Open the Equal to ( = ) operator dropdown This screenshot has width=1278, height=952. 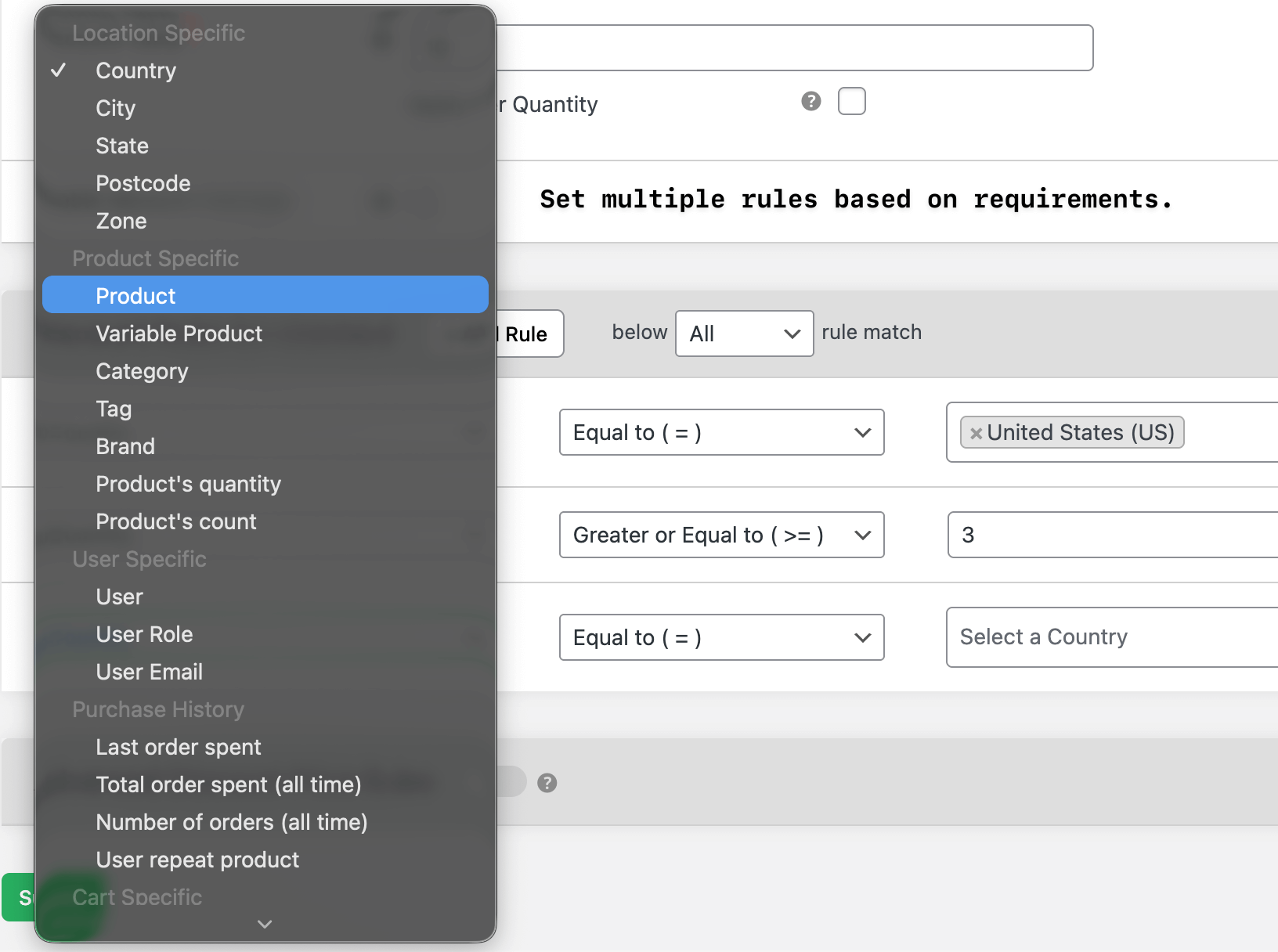click(x=720, y=432)
